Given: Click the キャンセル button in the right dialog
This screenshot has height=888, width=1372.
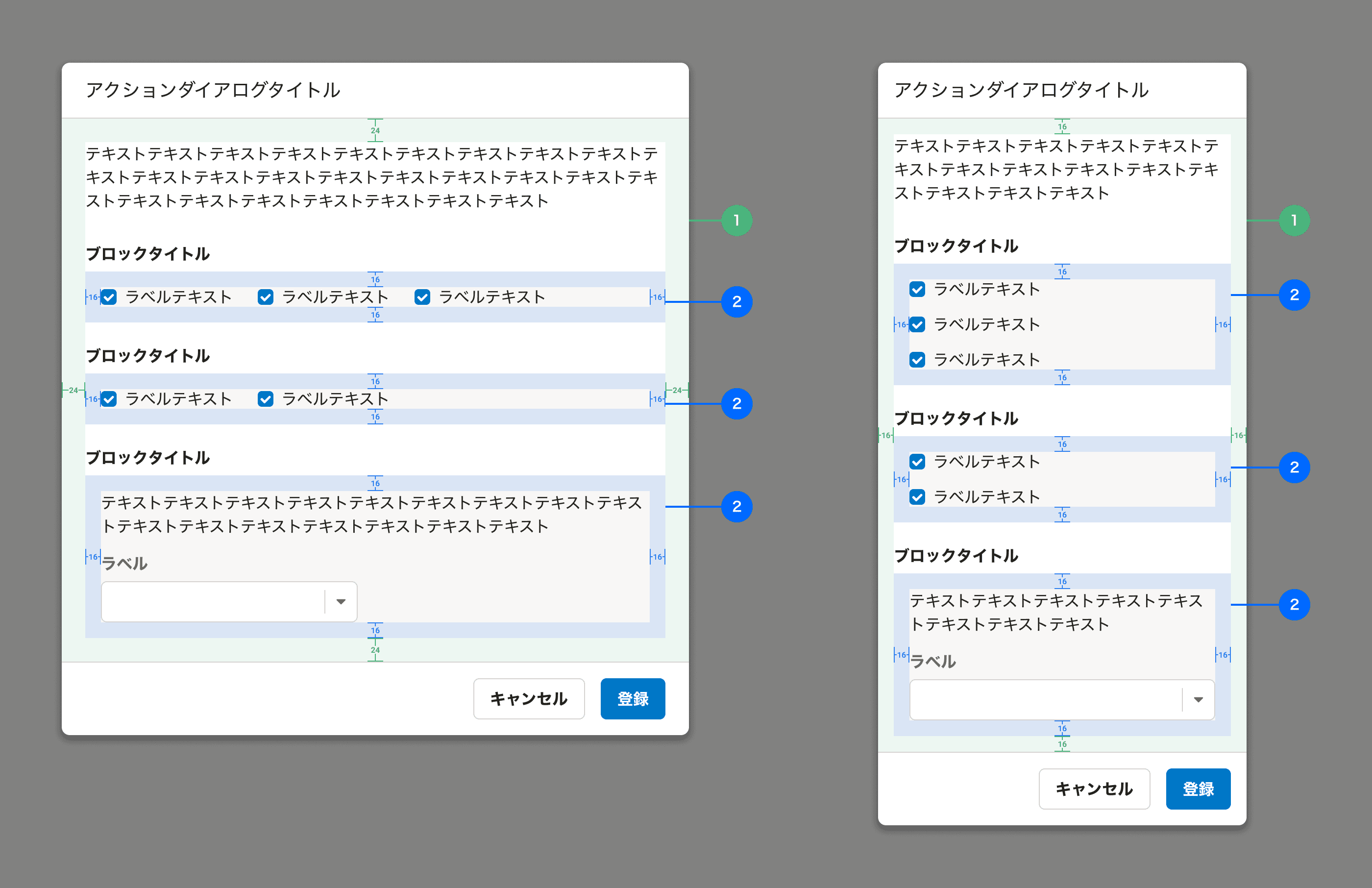Looking at the screenshot, I should (1094, 789).
